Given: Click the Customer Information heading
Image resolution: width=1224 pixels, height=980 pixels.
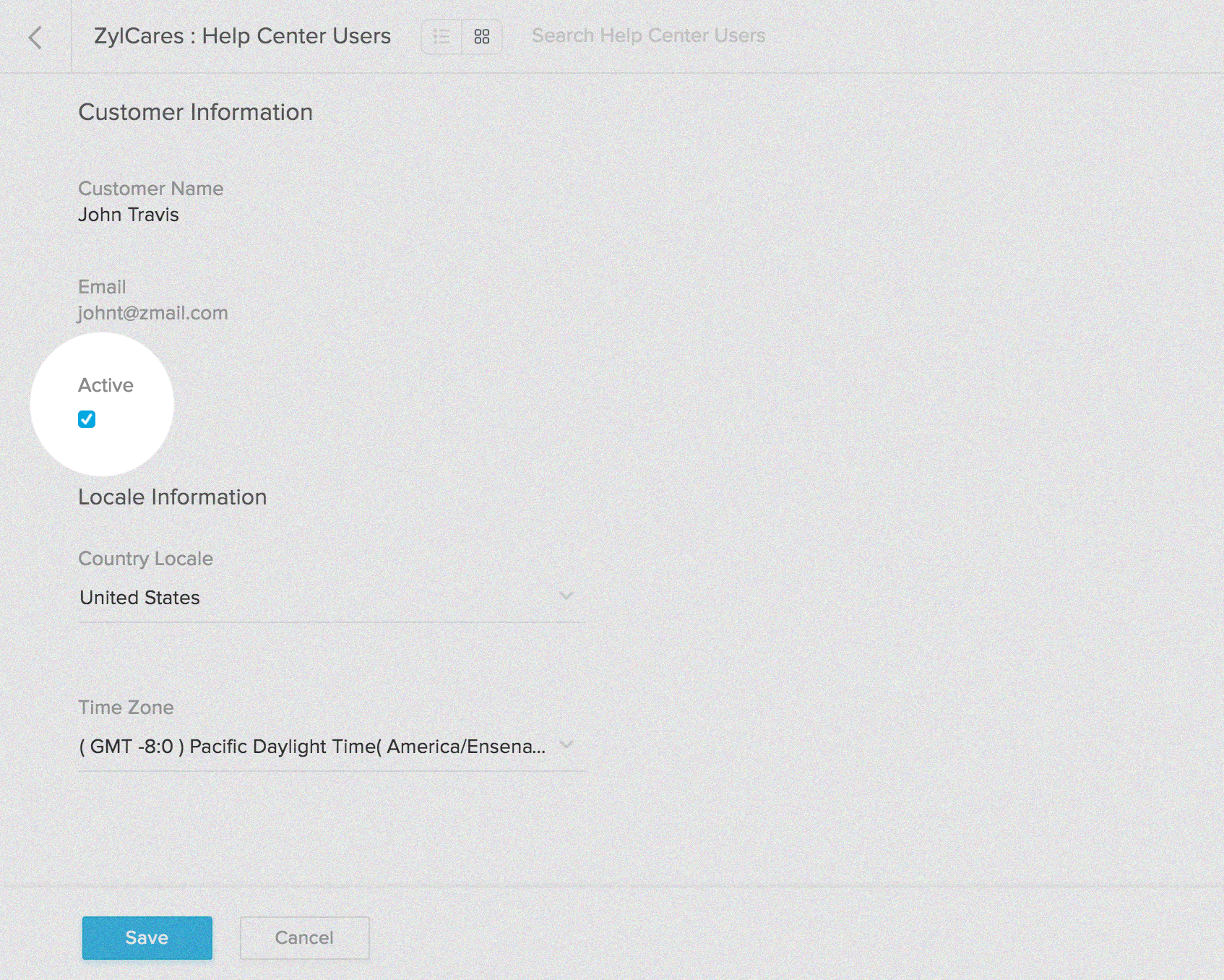Looking at the screenshot, I should [x=195, y=112].
